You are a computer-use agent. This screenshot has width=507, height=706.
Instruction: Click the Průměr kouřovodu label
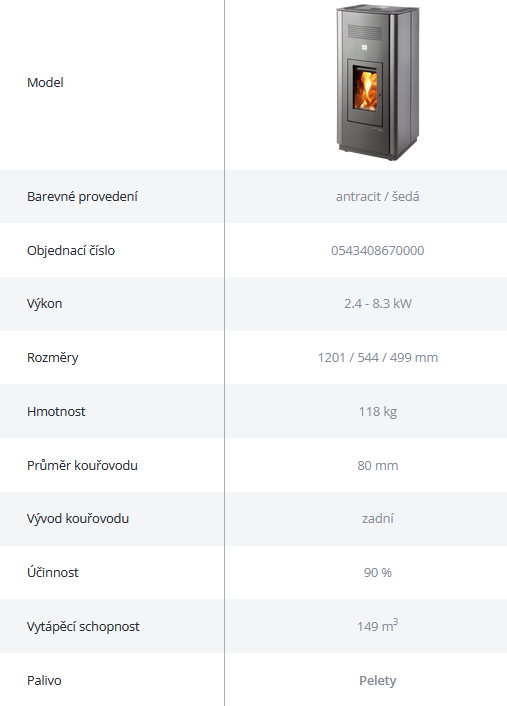point(82,465)
